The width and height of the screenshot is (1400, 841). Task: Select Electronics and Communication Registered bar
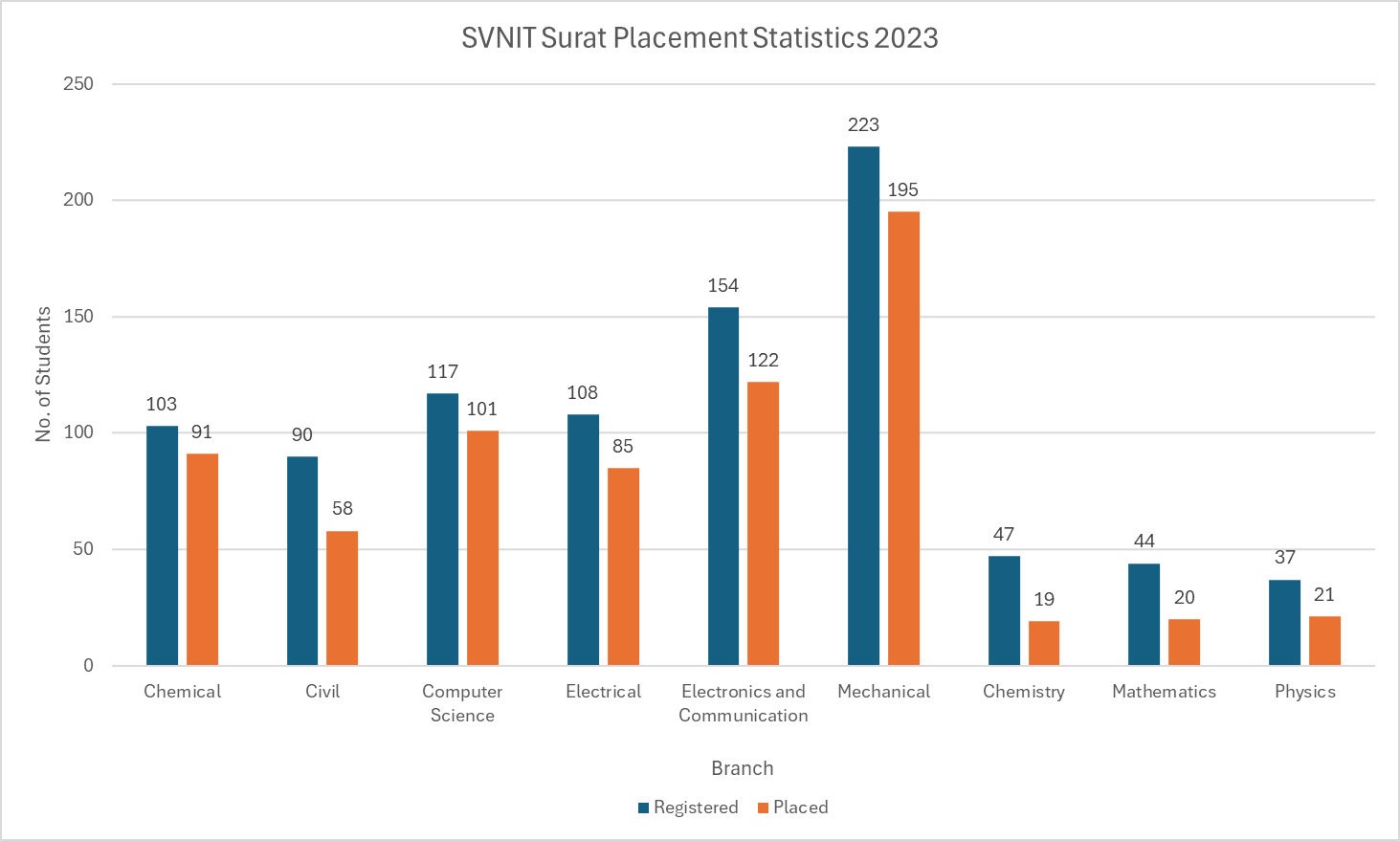(x=723, y=486)
